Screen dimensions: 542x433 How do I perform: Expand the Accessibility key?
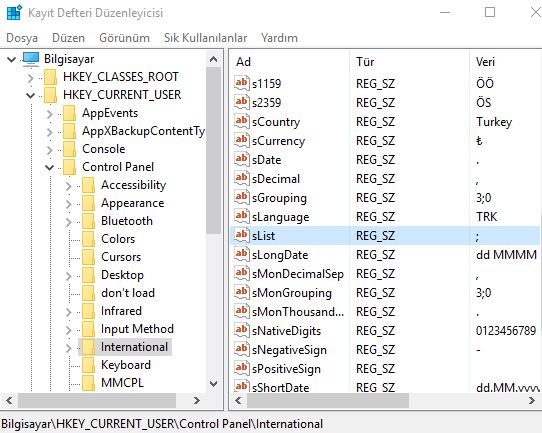tap(68, 186)
